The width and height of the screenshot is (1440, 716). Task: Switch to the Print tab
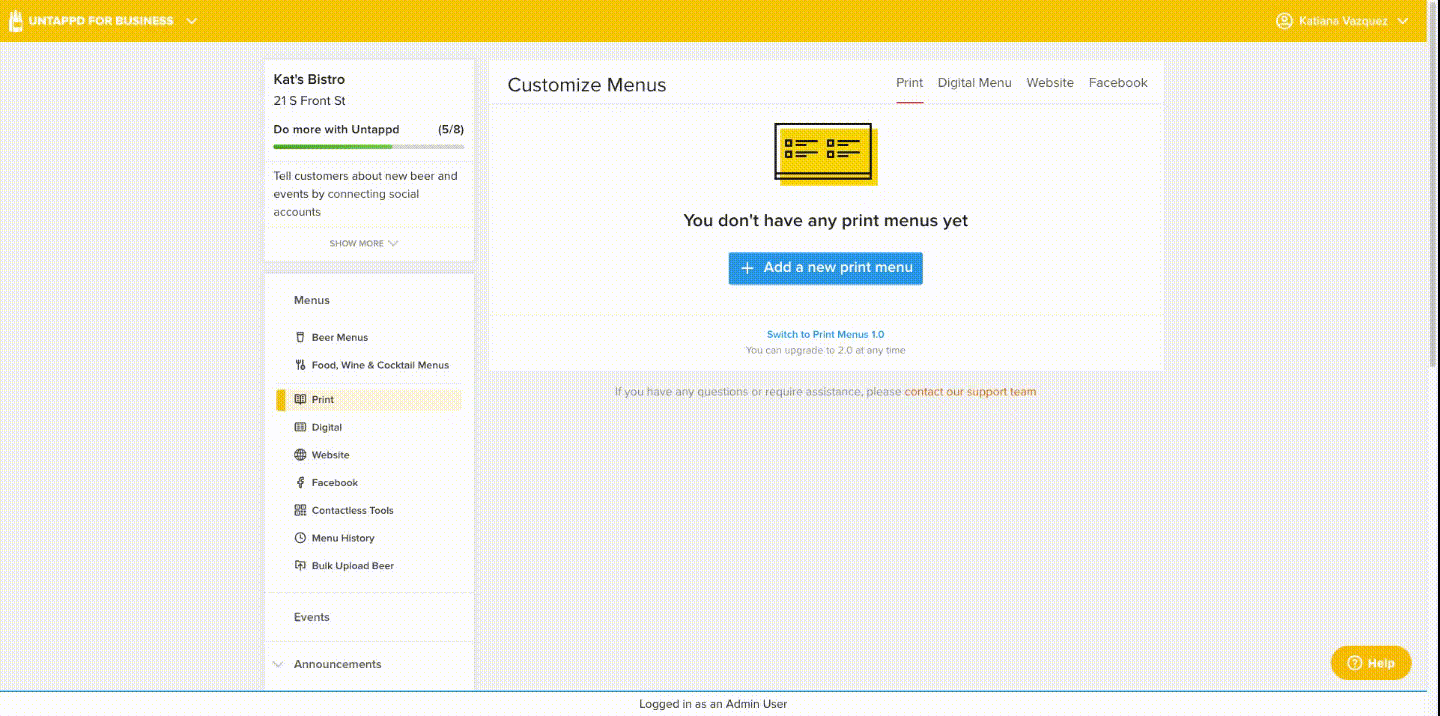point(909,83)
